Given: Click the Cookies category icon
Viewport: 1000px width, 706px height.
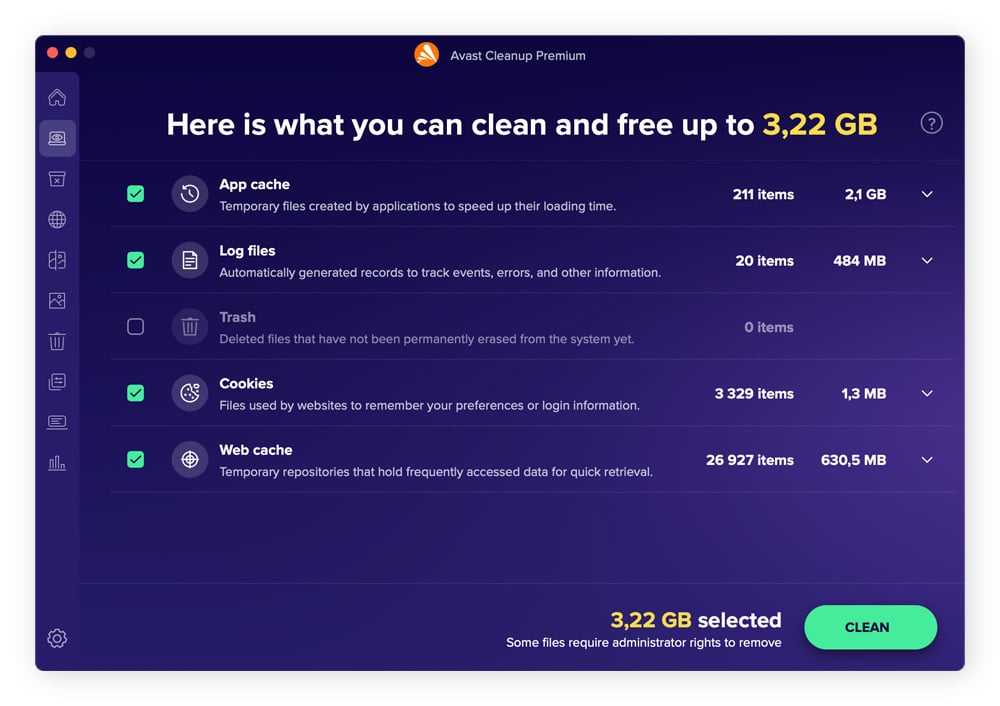Looking at the screenshot, I should point(190,393).
